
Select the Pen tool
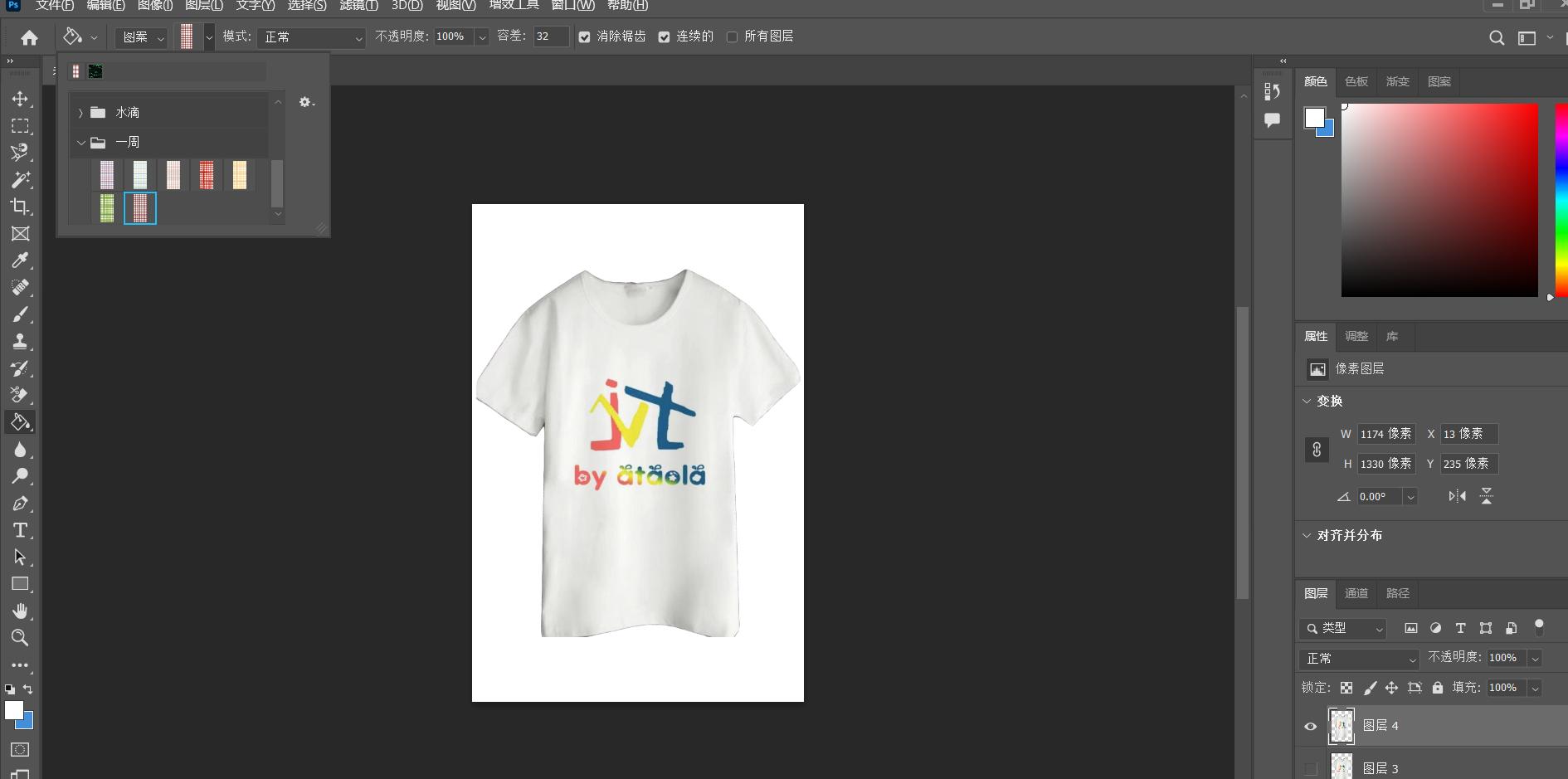(20, 504)
